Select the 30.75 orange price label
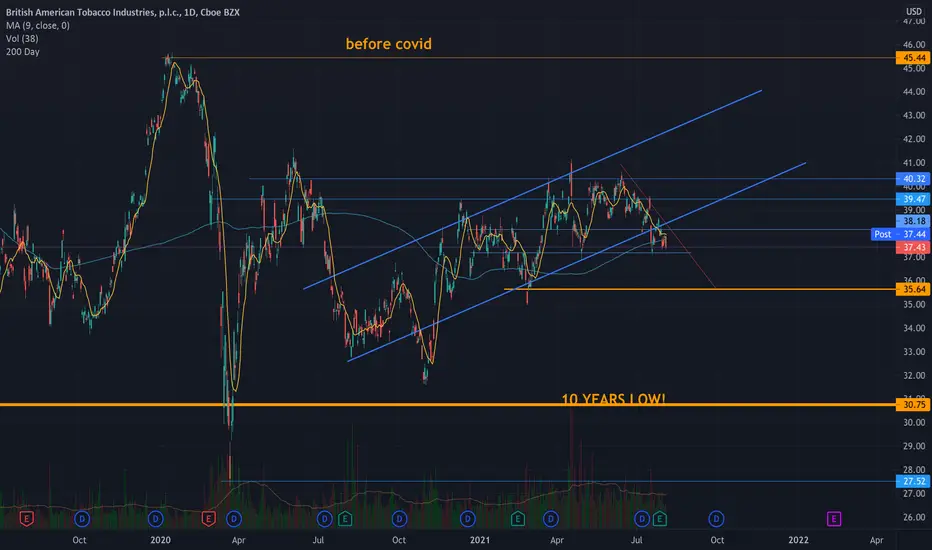 [912, 404]
